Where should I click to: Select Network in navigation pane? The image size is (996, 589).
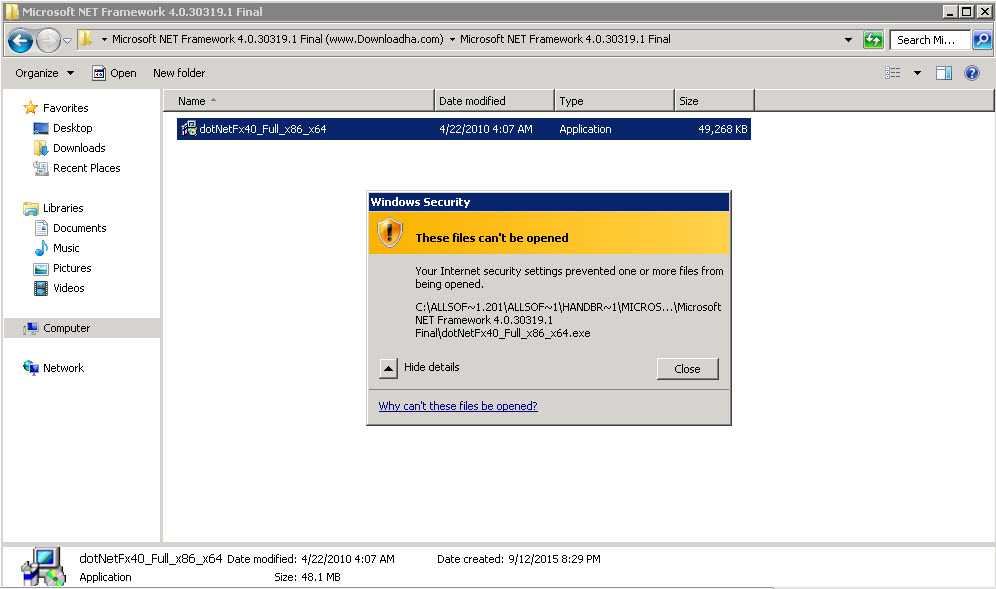[x=53, y=368]
